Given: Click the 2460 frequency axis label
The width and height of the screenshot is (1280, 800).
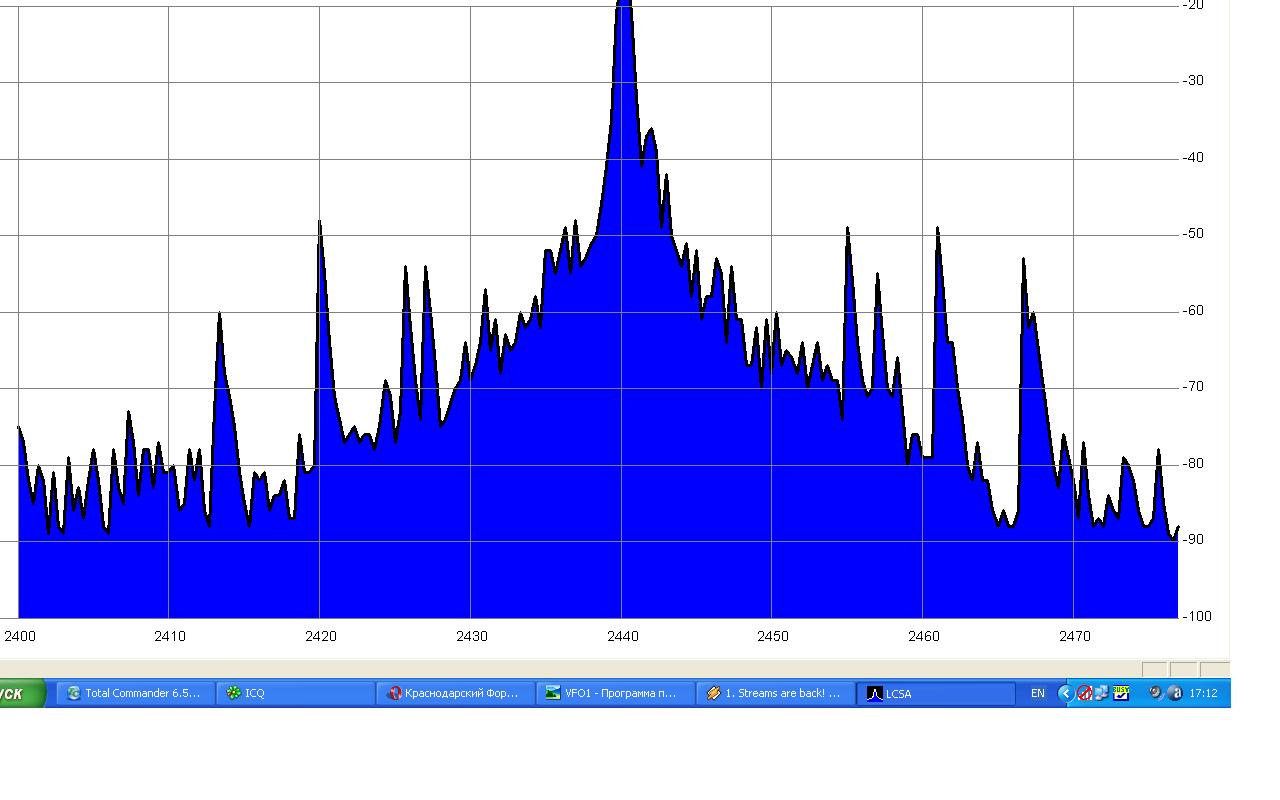Looking at the screenshot, I should [x=924, y=636].
